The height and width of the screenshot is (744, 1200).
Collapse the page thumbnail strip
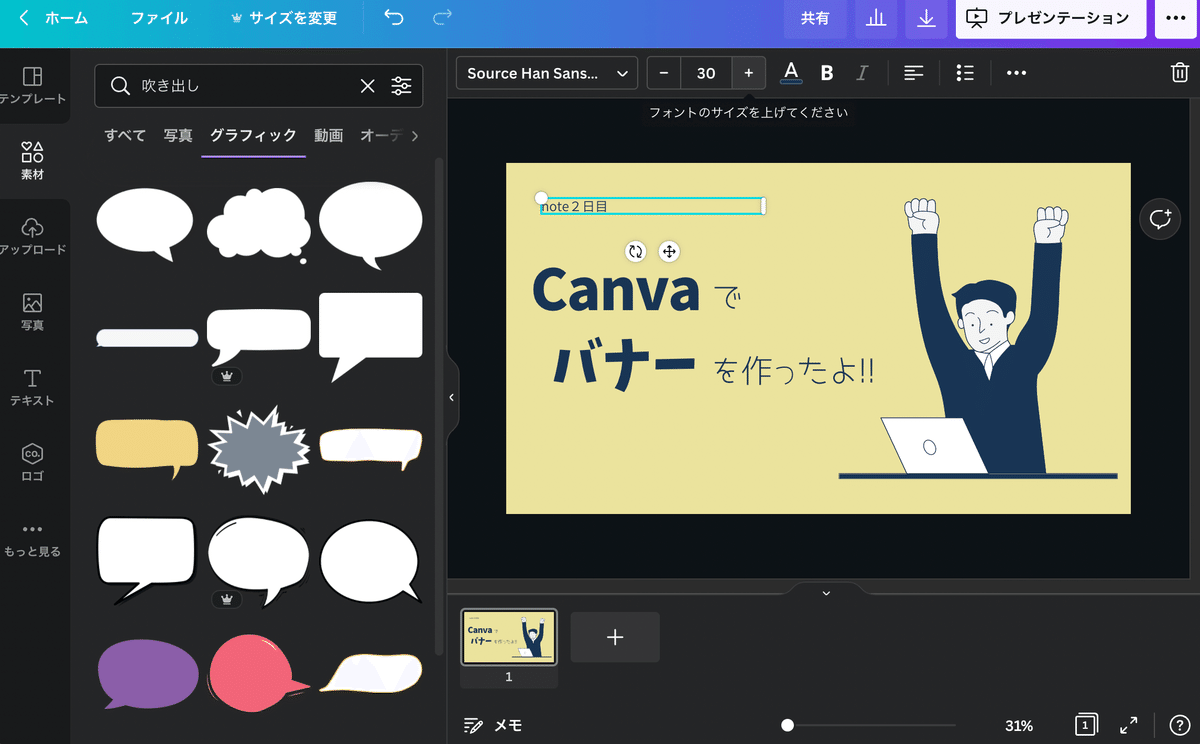point(826,592)
